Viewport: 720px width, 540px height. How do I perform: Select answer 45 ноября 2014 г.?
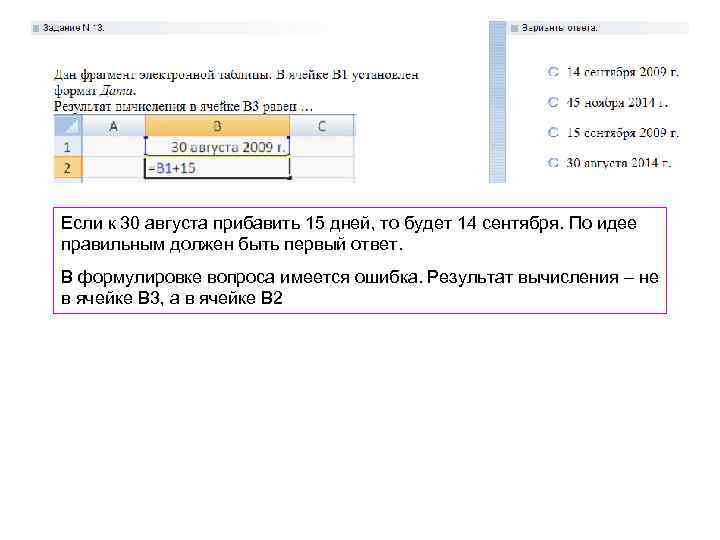[x=553, y=102]
